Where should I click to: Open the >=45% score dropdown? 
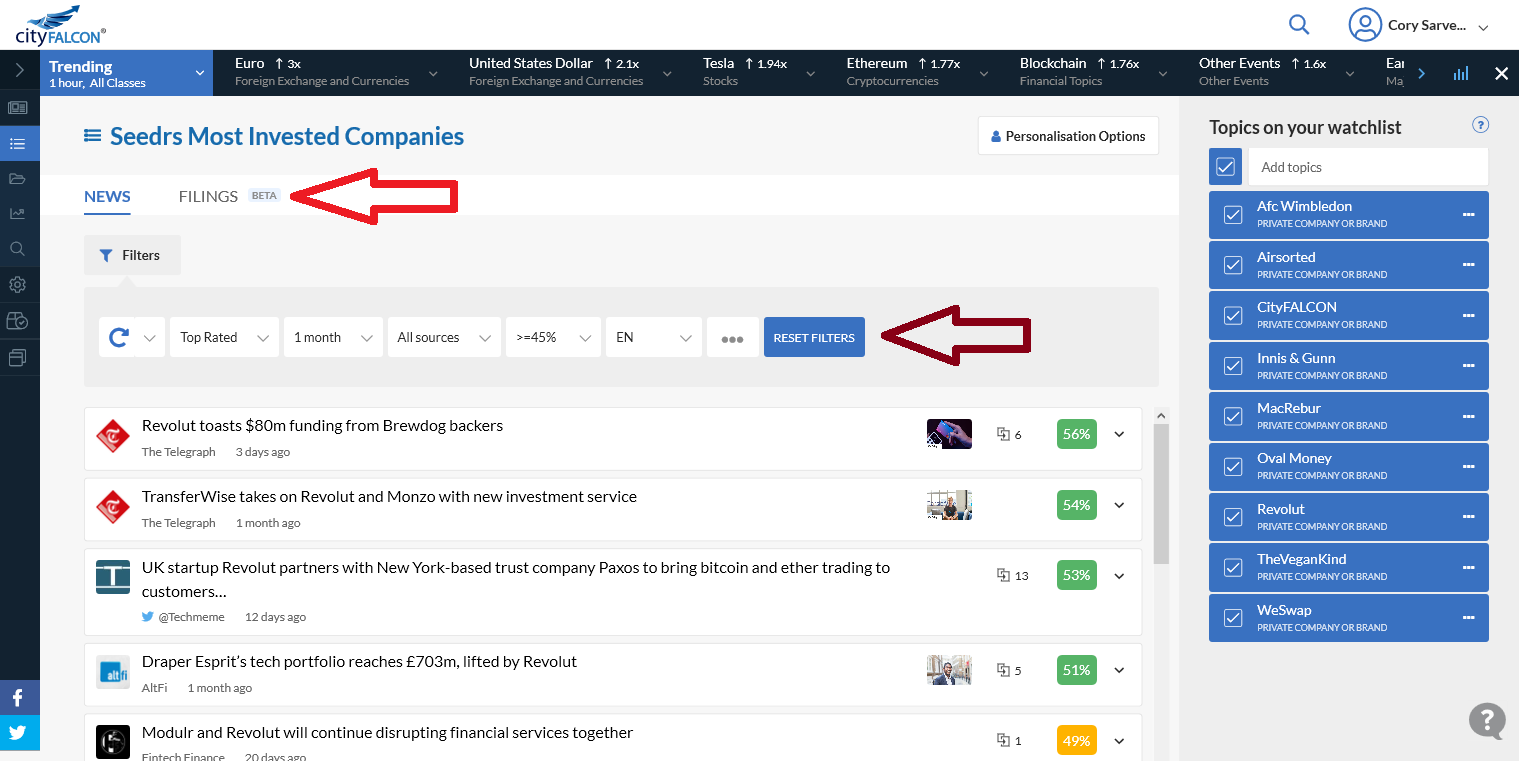coord(553,338)
